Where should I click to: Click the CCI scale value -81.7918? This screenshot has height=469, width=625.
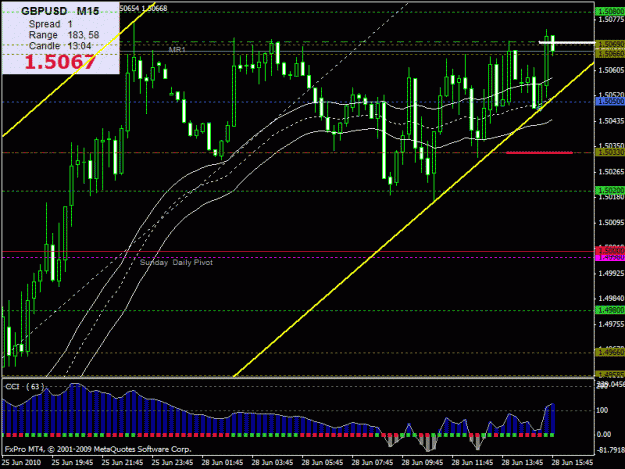[610, 450]
